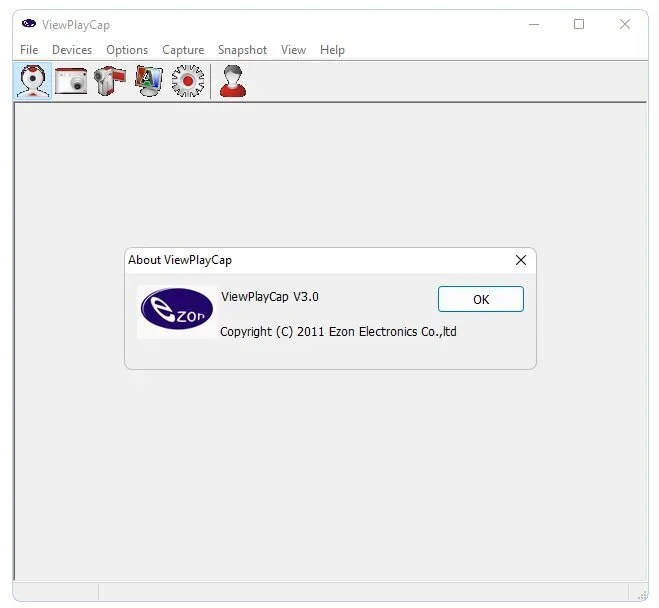The width and height of the screenshot is (659, 608).
Task: Open the File menu
Action: pos(29,50)
